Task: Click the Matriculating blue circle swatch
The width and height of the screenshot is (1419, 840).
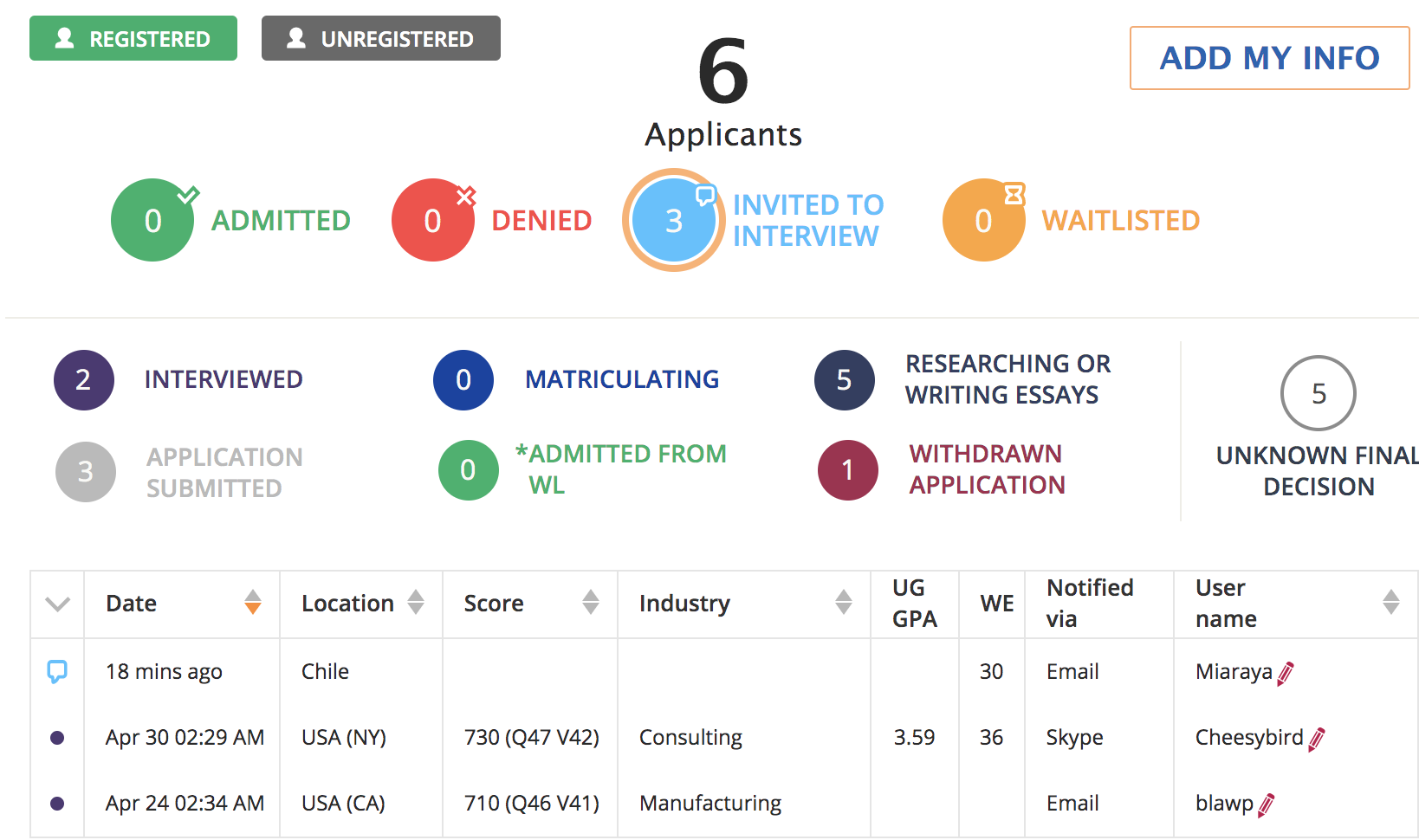Action: [x=463, y=380]
